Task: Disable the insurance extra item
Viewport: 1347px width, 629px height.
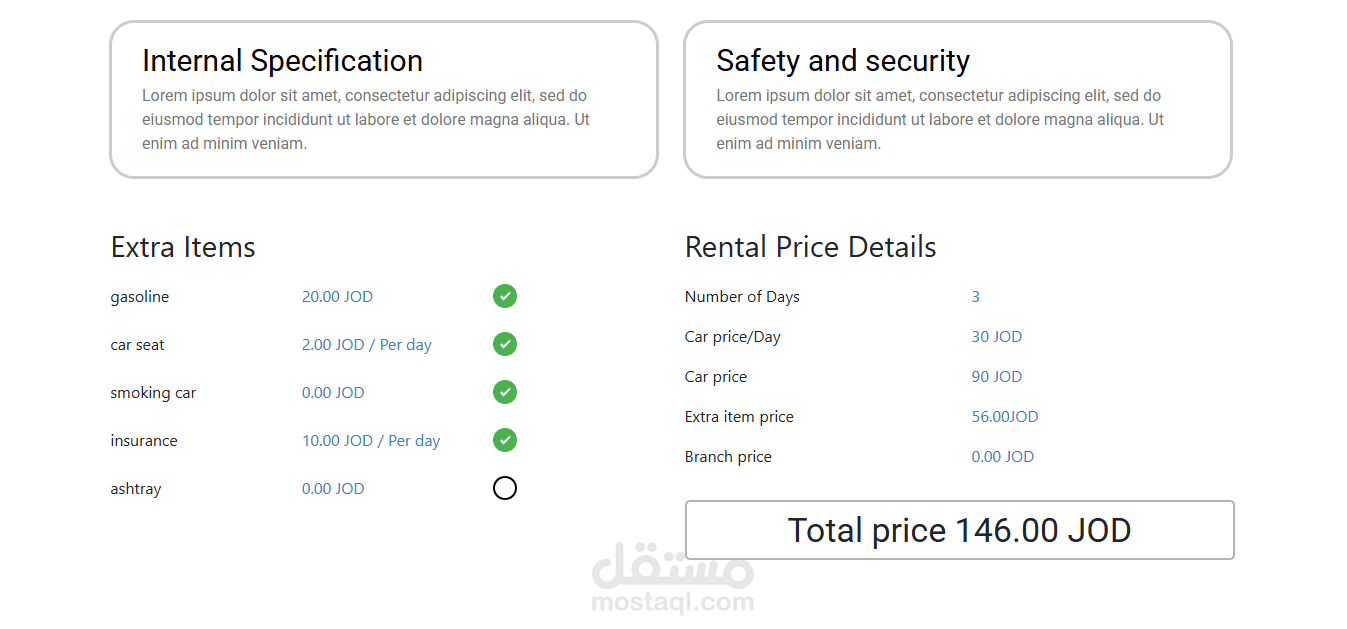Action: tap(505, 440)
